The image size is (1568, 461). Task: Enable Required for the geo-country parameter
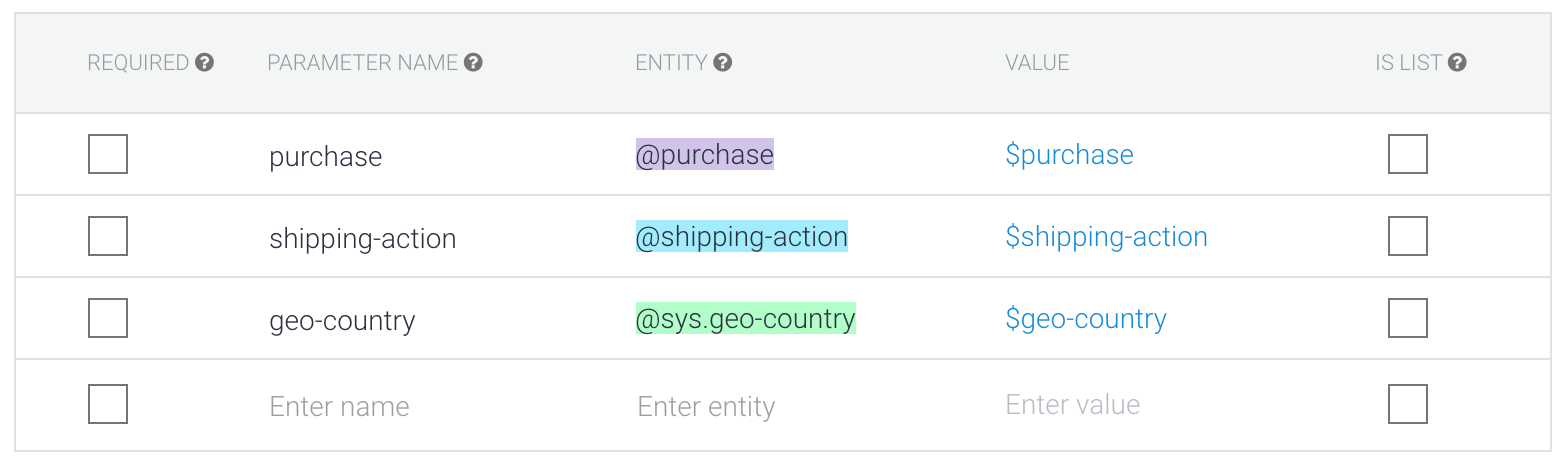108,318
